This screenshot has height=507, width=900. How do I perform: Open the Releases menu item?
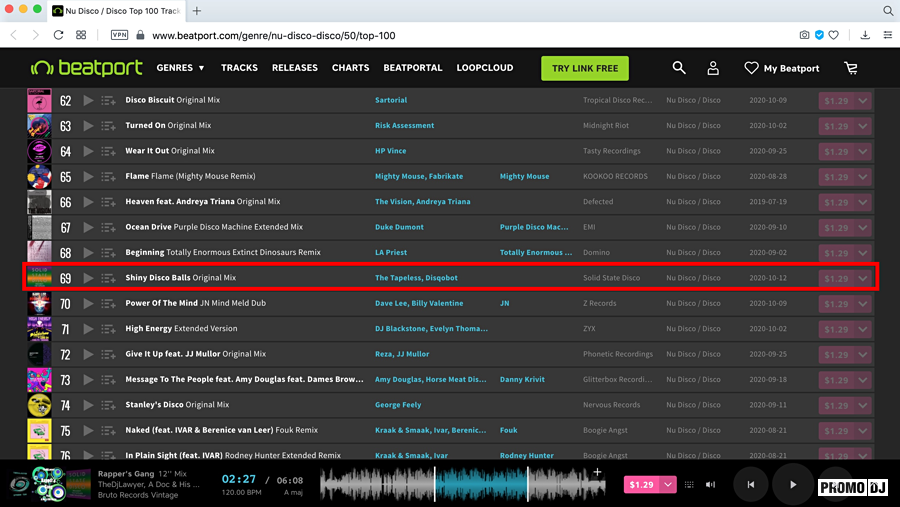294,68
